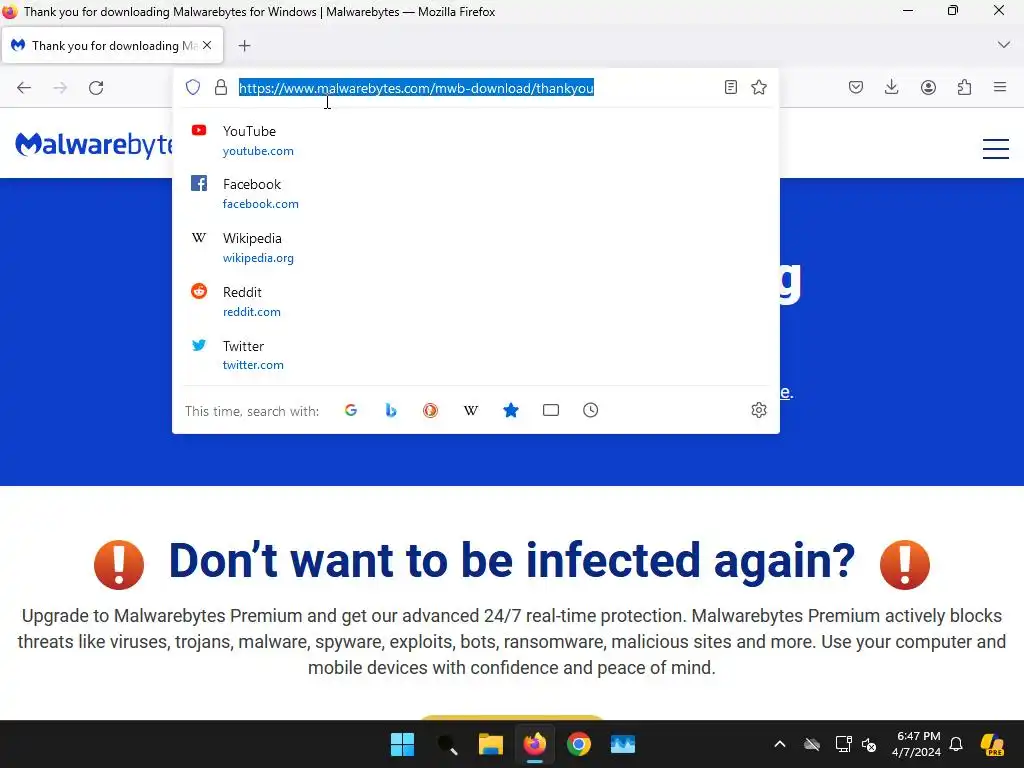Click the muted volume tray icon
The image size is (1024, 768).
869,744
